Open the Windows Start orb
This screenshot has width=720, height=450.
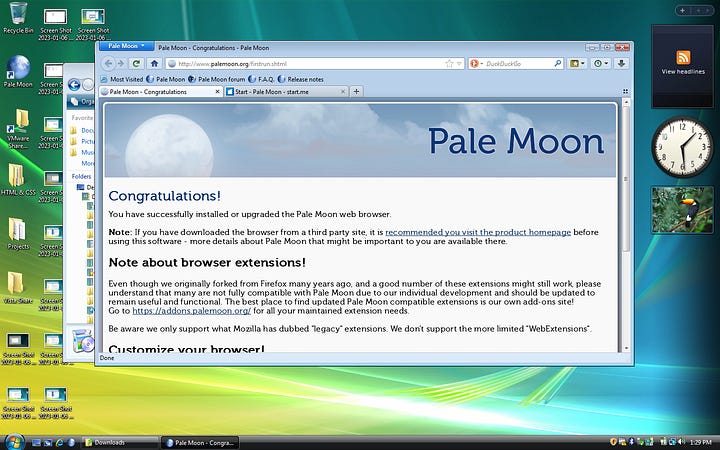pyautogui.click(x=14, y=442)
